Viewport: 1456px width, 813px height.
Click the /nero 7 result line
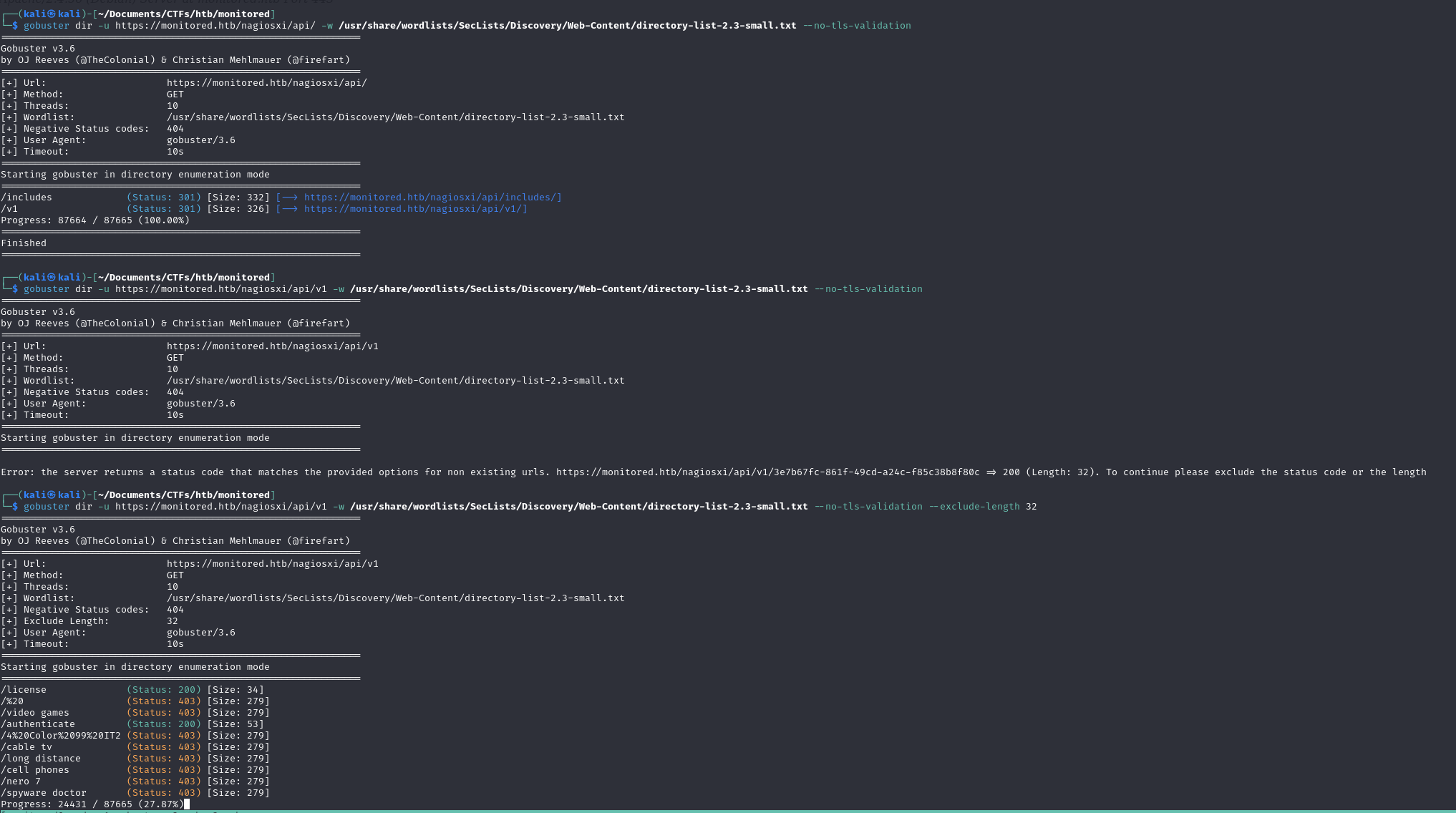click(x=135, y=782)
